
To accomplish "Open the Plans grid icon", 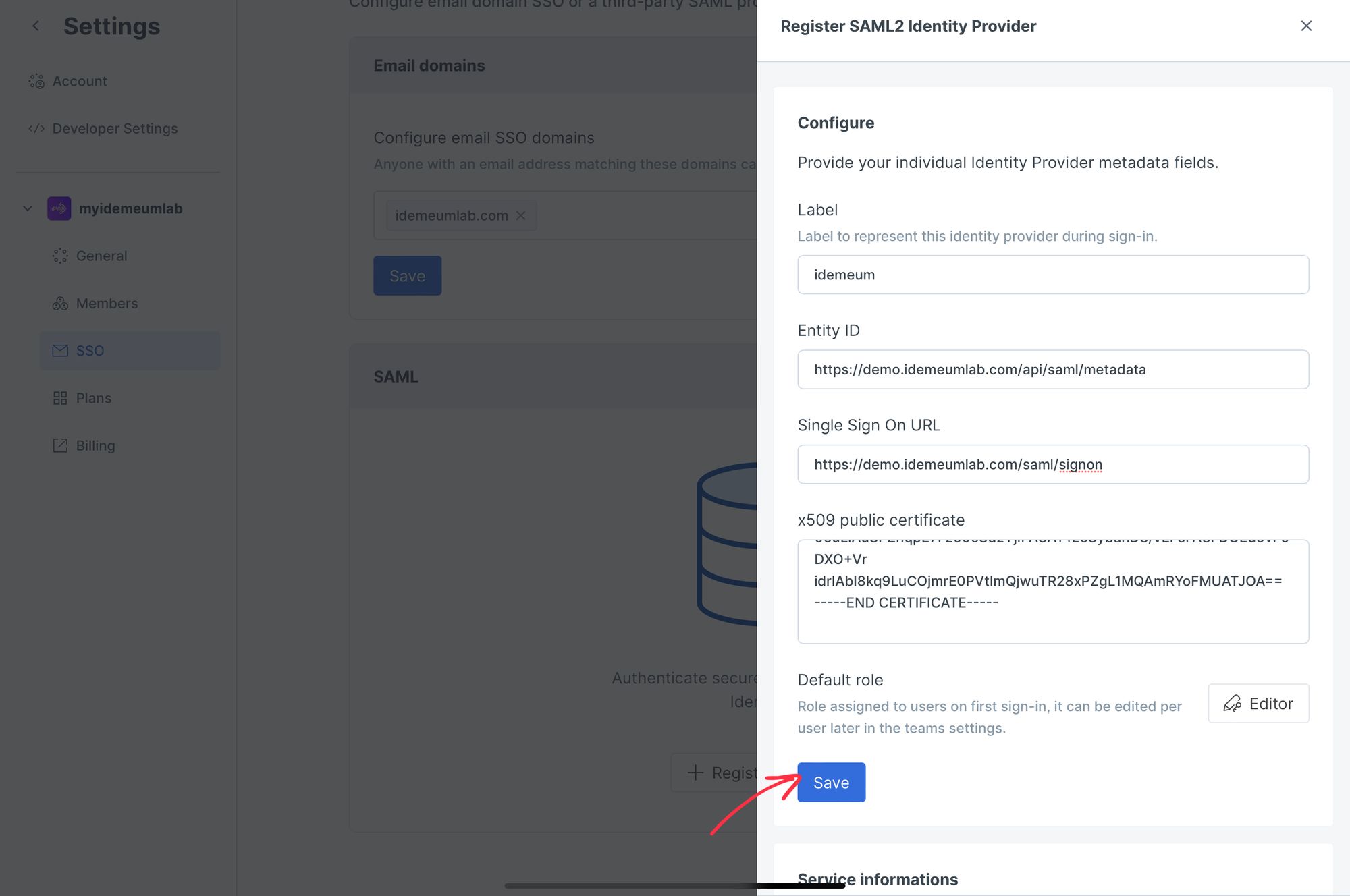I will pos(60,398).
